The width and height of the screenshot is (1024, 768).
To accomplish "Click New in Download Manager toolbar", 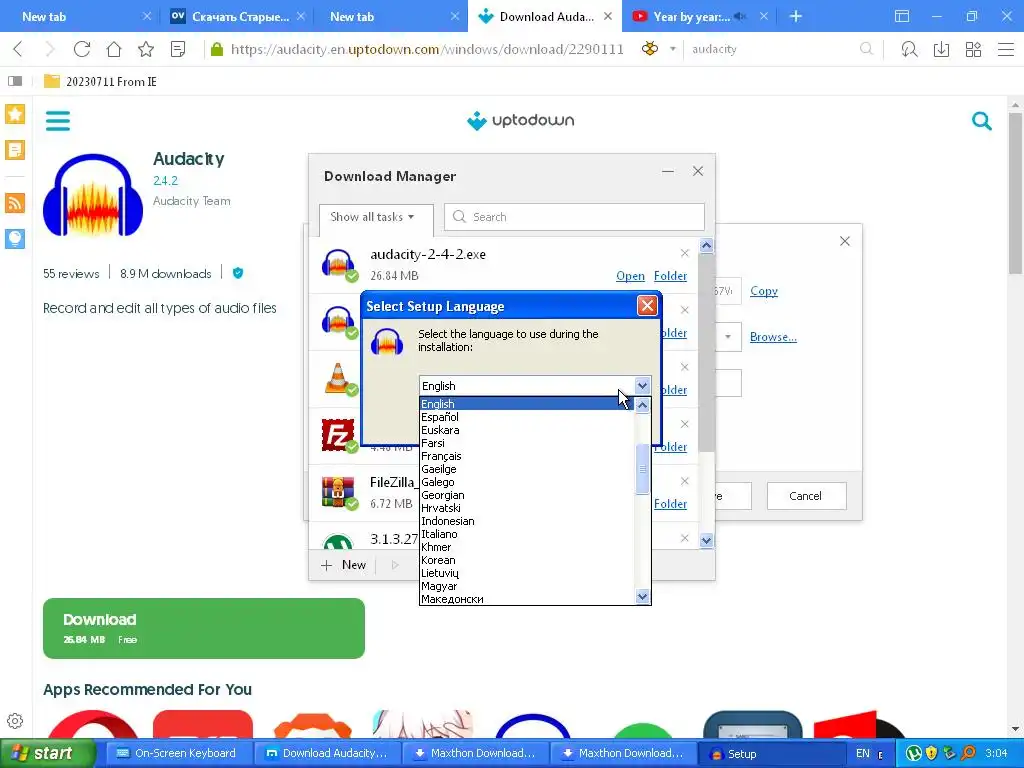I will [344, 566].
